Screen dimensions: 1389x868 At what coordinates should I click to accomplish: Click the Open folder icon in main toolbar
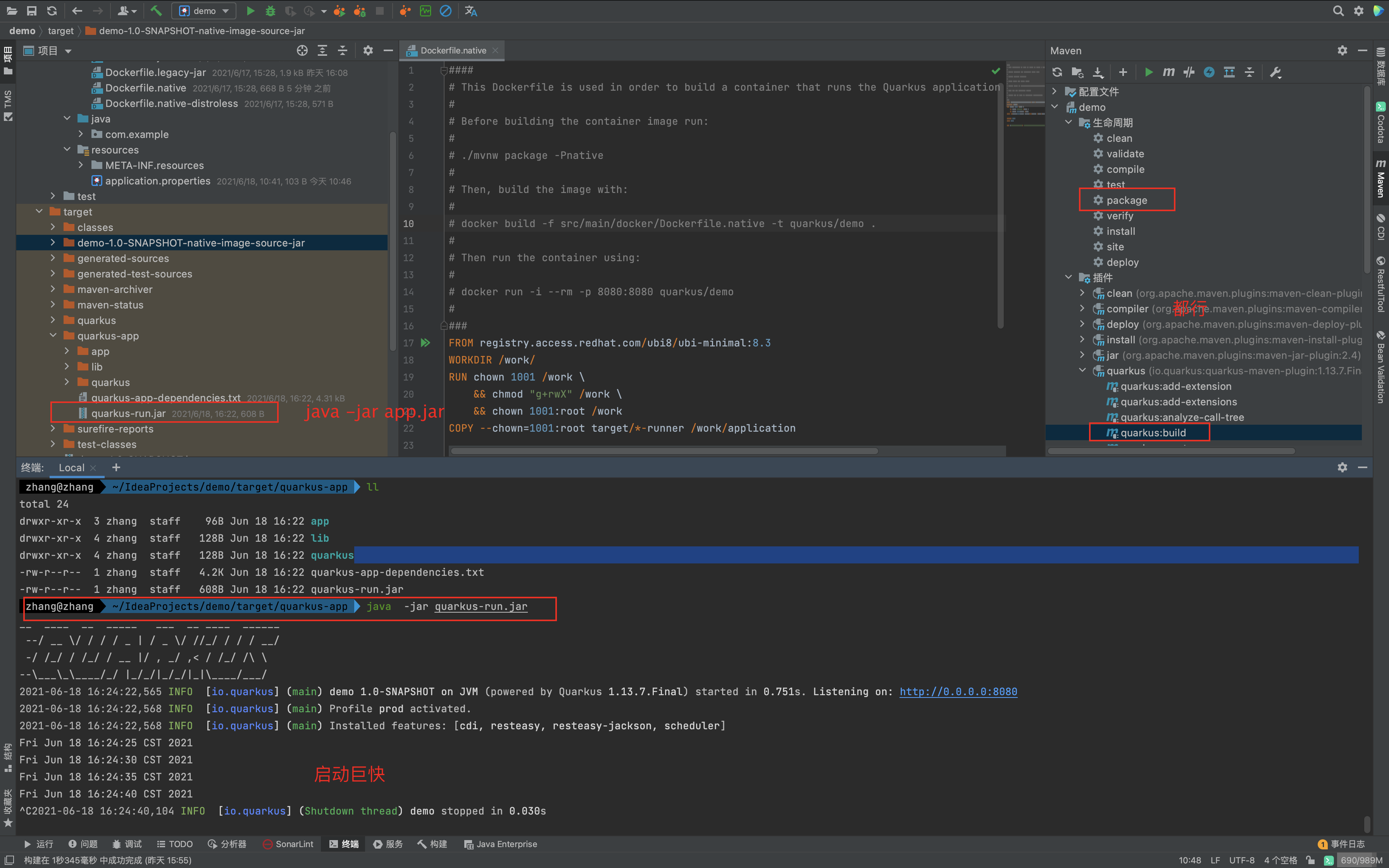(x=12, y=11)
